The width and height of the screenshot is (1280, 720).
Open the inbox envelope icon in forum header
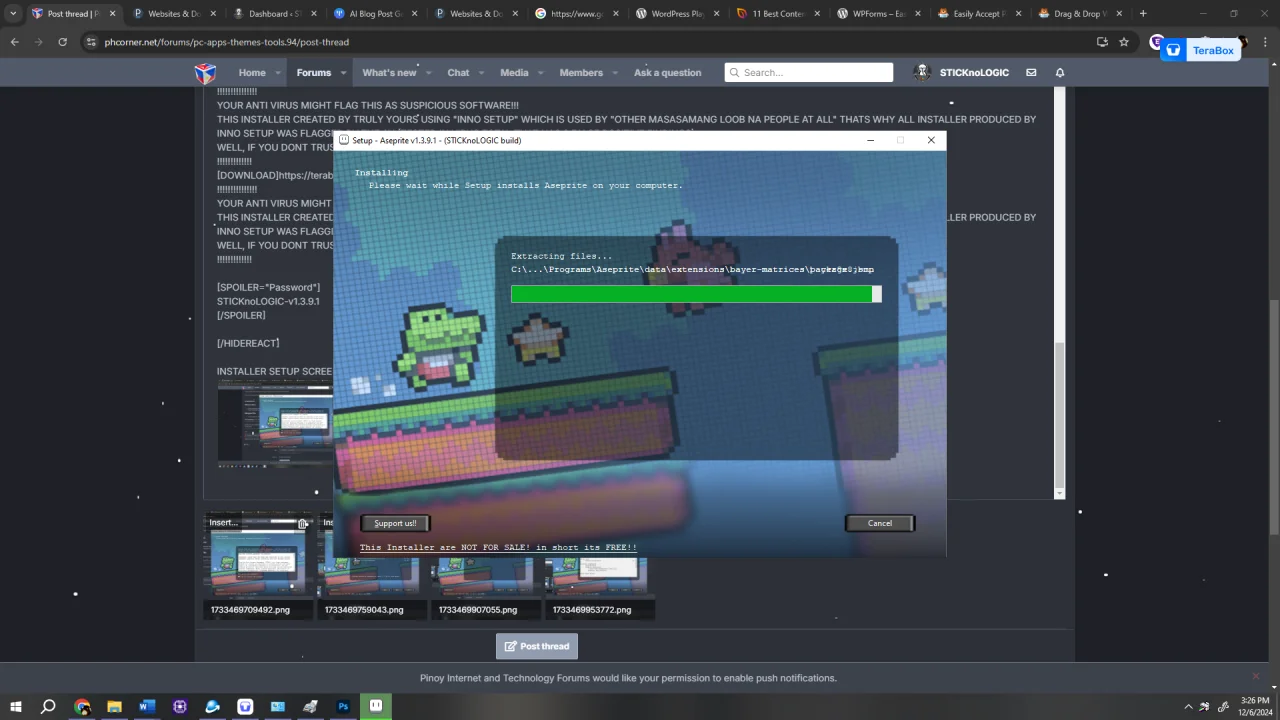click(x=1031, y=72)
